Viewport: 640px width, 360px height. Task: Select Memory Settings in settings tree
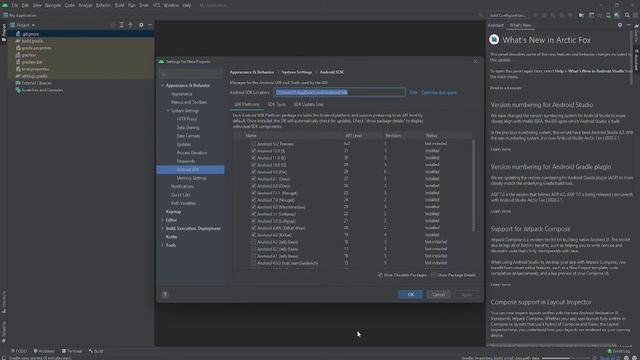point(191,178)
